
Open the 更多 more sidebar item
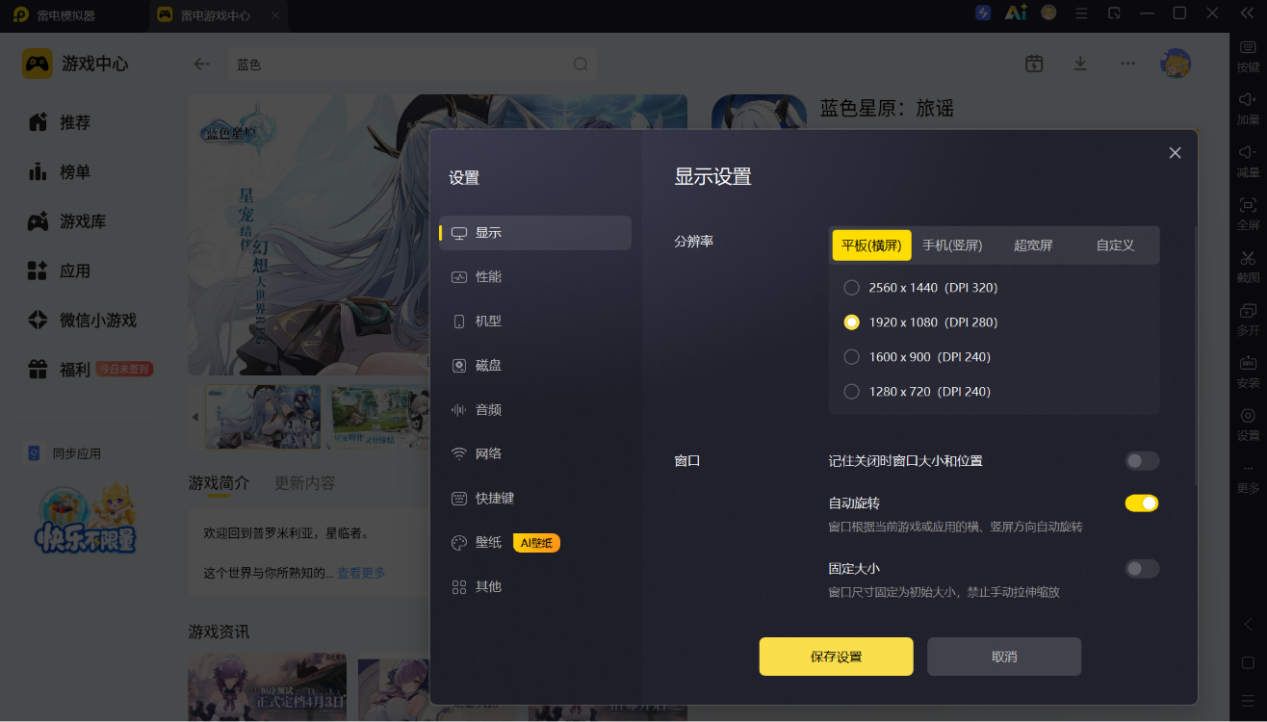(x=1248, y=478)
